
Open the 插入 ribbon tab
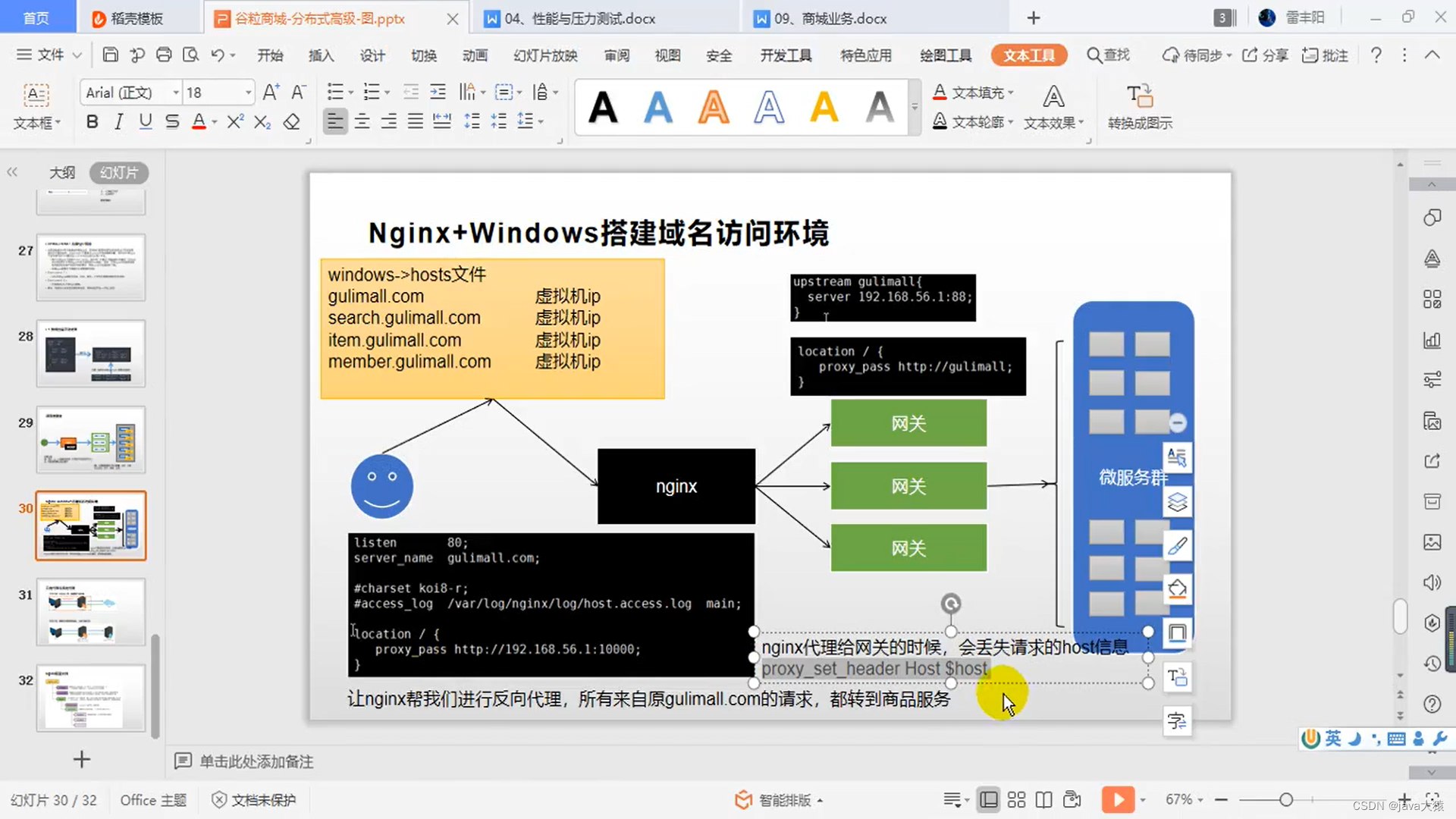(321, 55)
